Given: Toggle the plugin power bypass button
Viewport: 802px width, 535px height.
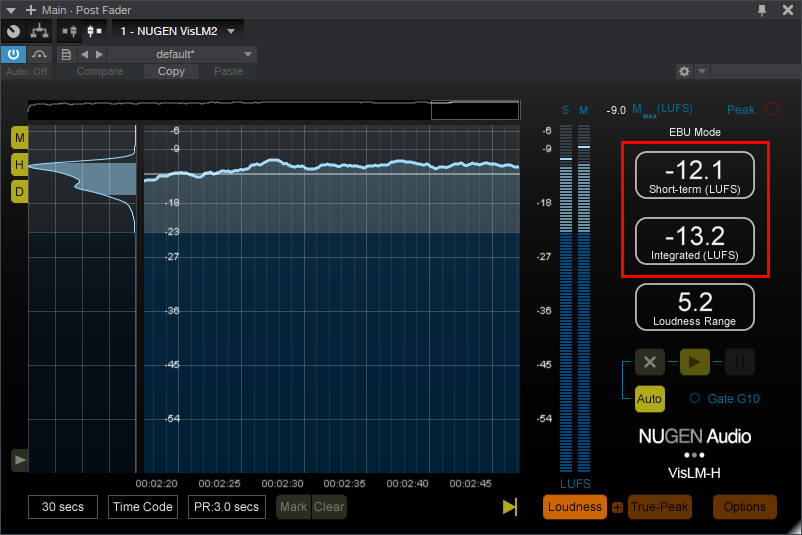Looking at the screenshot, I should click(13, 54).
